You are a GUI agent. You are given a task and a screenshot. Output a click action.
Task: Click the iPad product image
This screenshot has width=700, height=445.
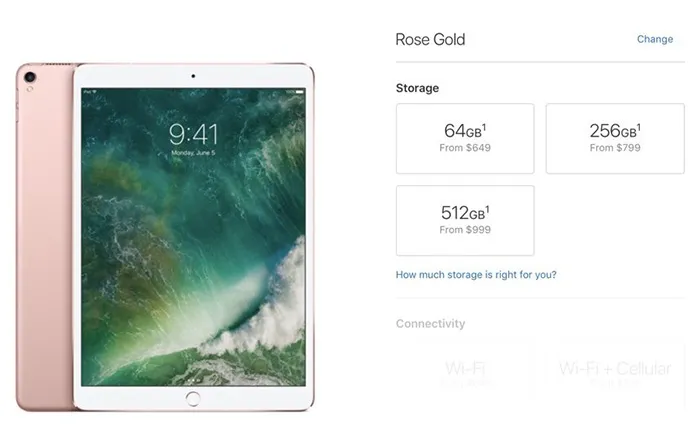tap(165, 237)
